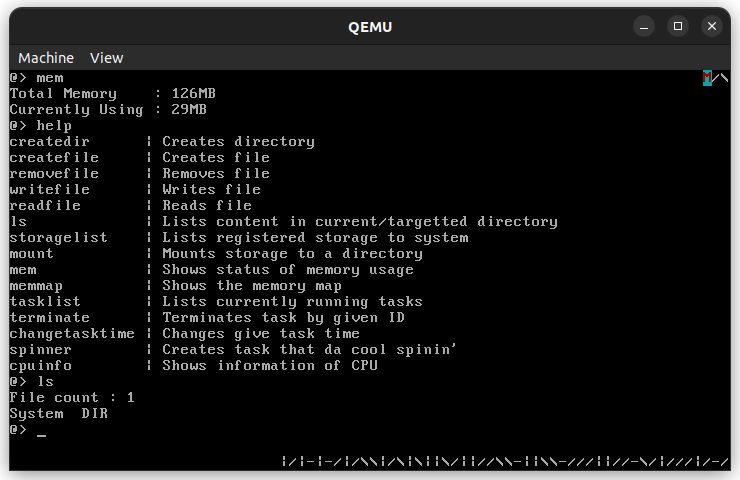
Task: Click the "storagelist" command entry
Action: (58, 238)
